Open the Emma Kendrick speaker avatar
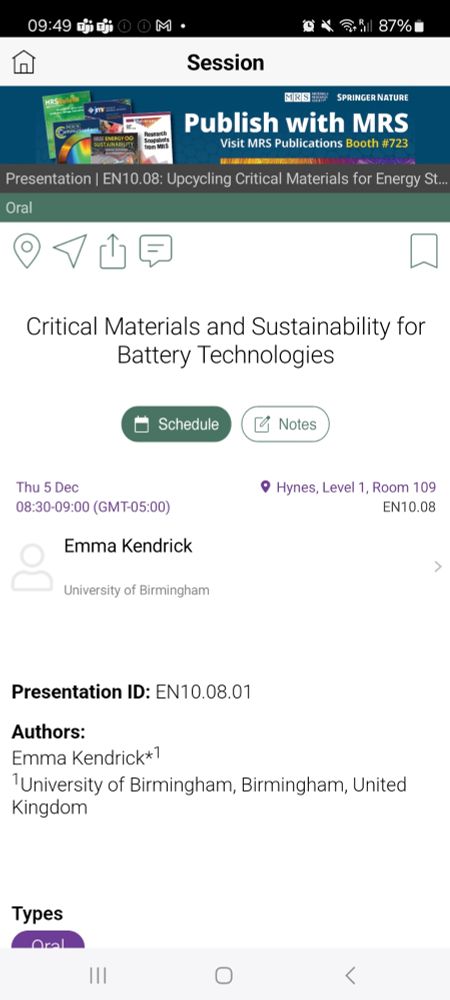 point(32,567)
